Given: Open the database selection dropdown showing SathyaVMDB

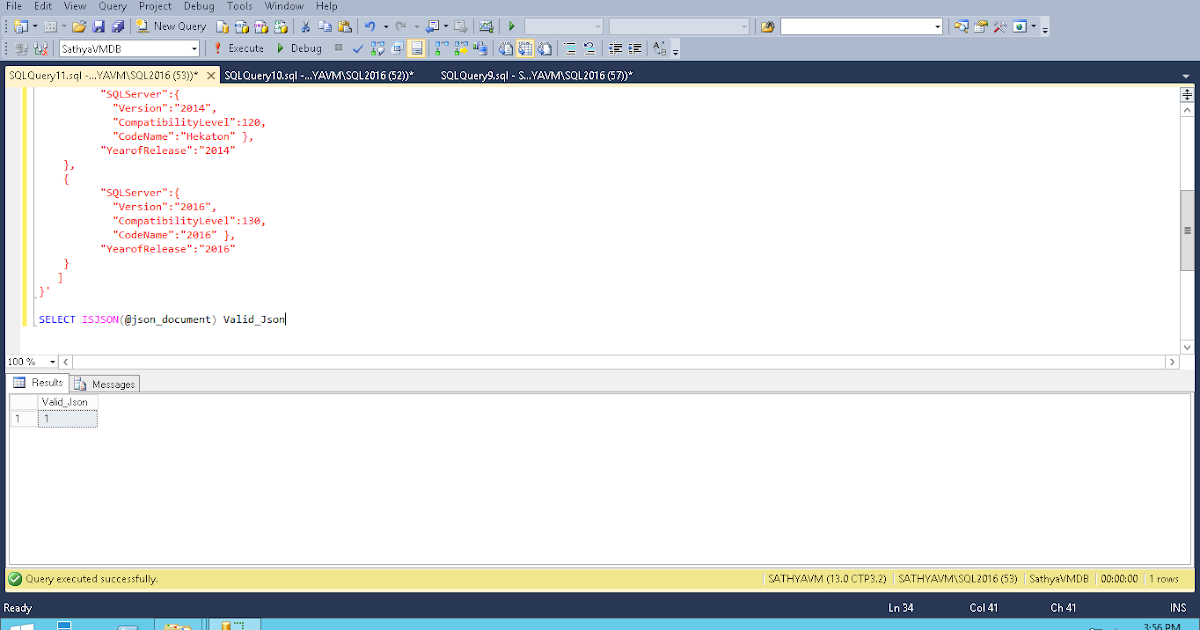Looking at the screenshot, I should click(x=196, y=47).
